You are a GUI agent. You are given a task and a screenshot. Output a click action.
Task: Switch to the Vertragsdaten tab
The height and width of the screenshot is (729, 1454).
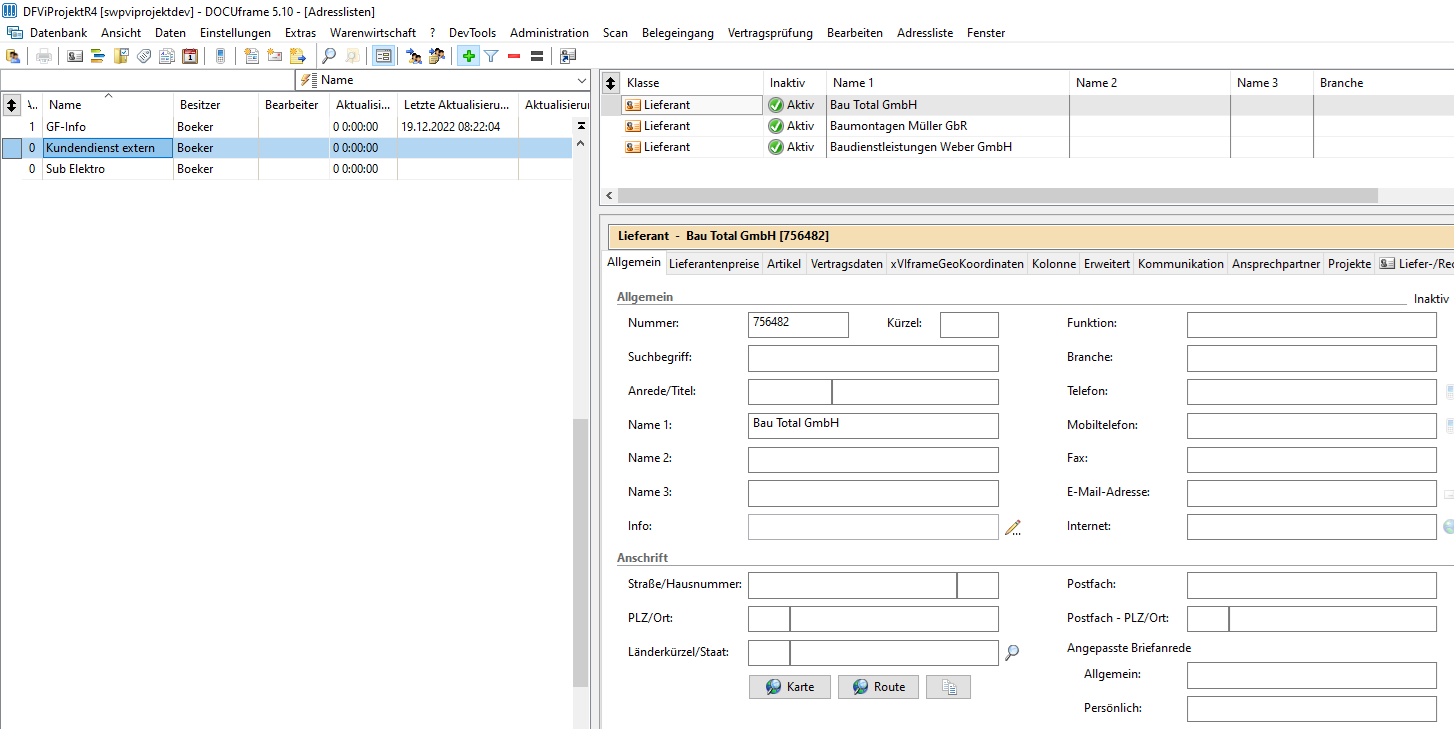pyautogui.click(x=847, y=264)
